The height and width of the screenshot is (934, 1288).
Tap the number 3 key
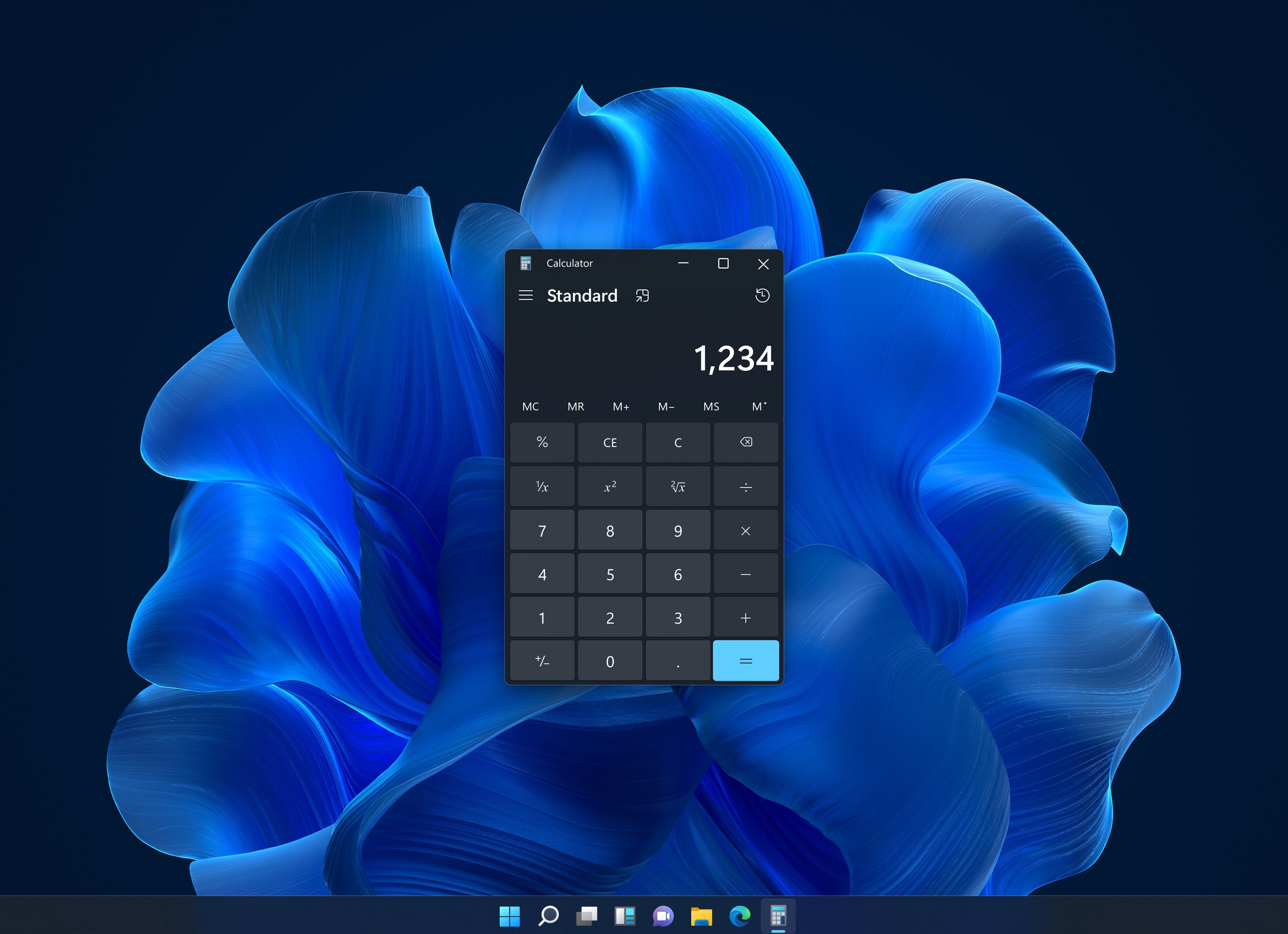(678, 617)
